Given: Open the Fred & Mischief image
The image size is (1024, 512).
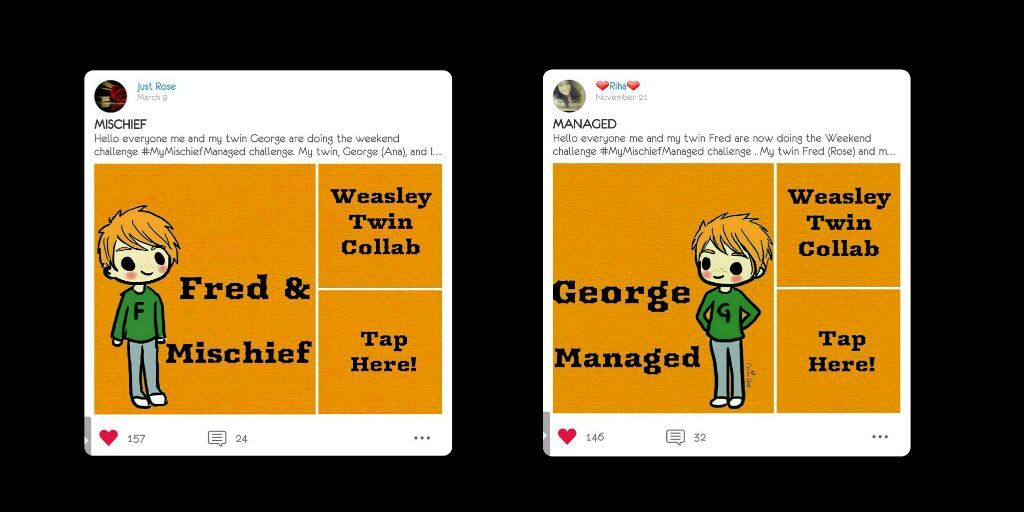Looking at the screenshot, I should tap(205, 289).
